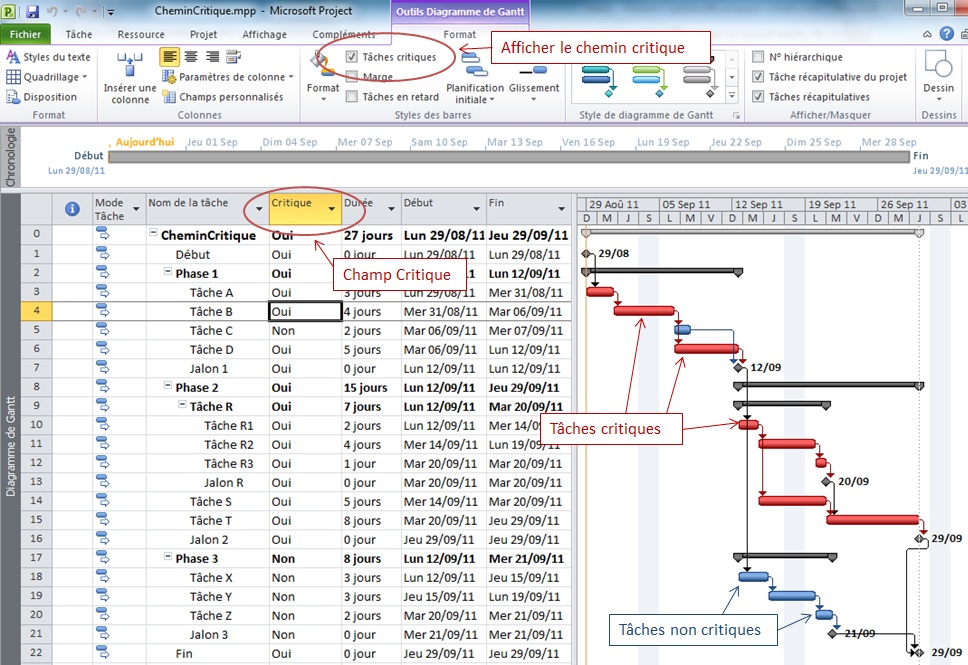Click the Redo arrow icon
The image size is (968, 665).
(x=80, y=11)
